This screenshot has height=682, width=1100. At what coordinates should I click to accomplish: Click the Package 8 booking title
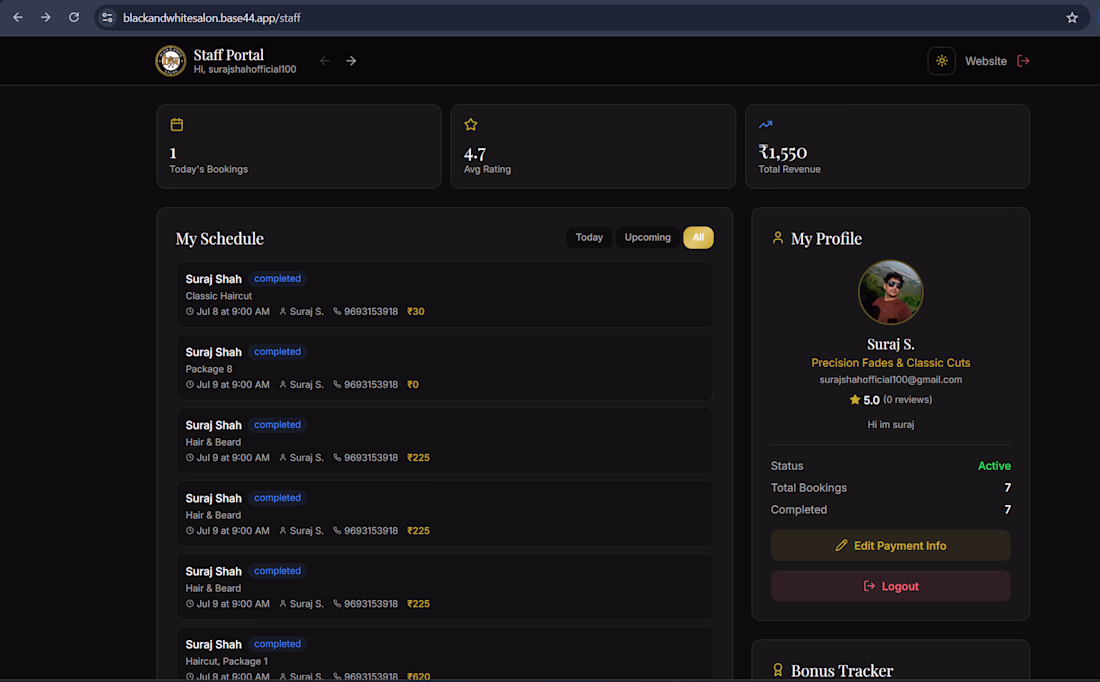coord(208,368)
